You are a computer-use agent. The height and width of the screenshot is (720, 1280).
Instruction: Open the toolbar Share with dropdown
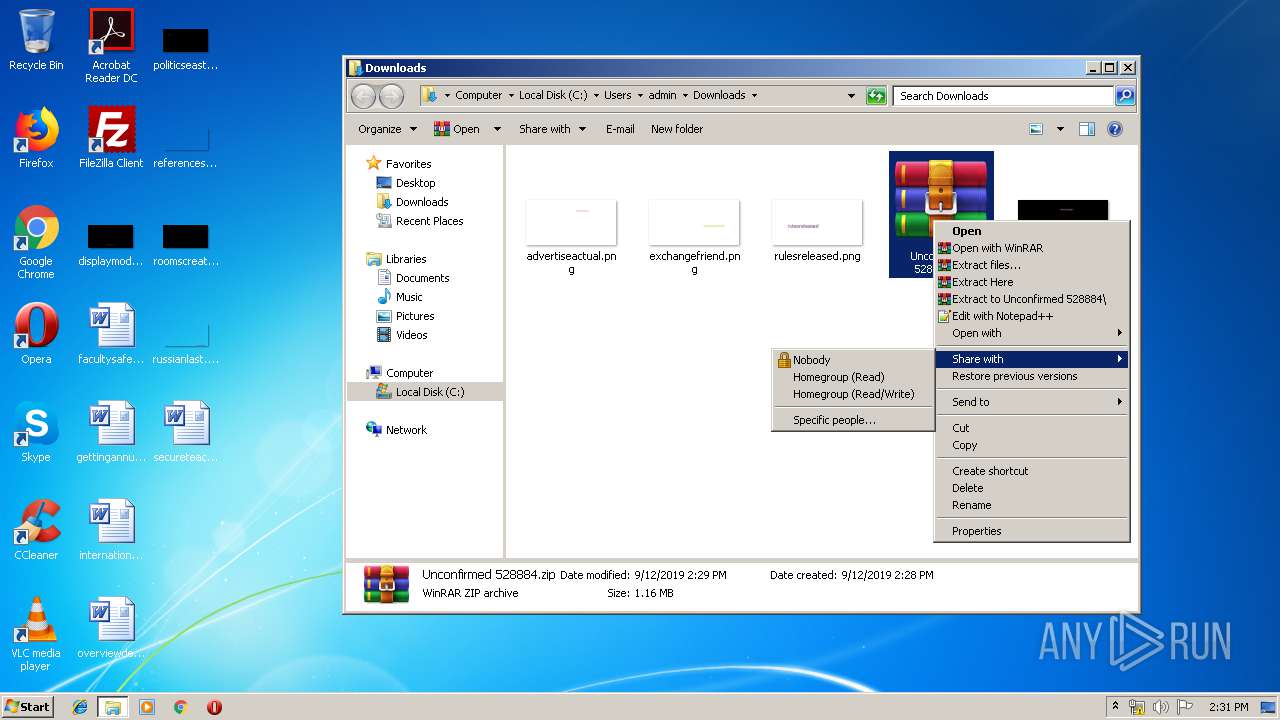point(551,129)
